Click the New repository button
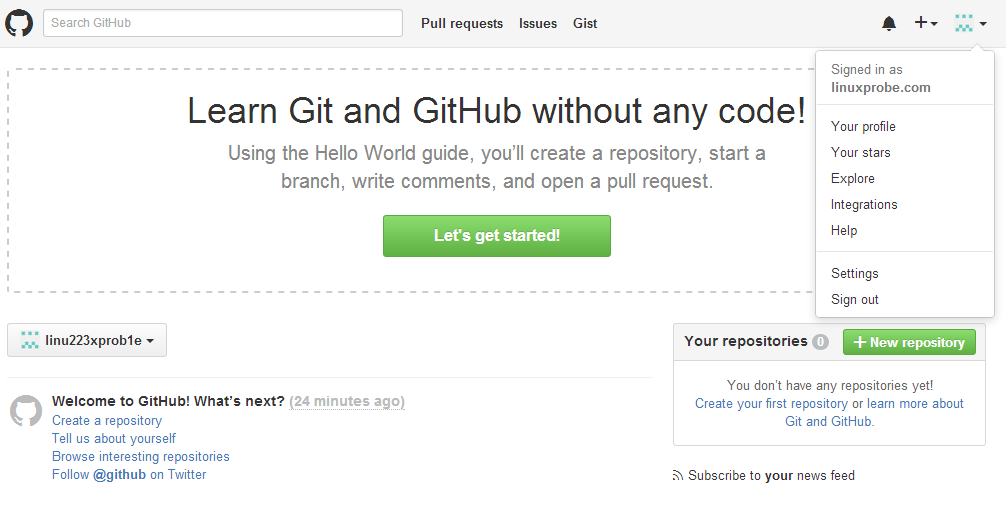Viewport: 1006px width, 510px height. [x=909, y=342]
